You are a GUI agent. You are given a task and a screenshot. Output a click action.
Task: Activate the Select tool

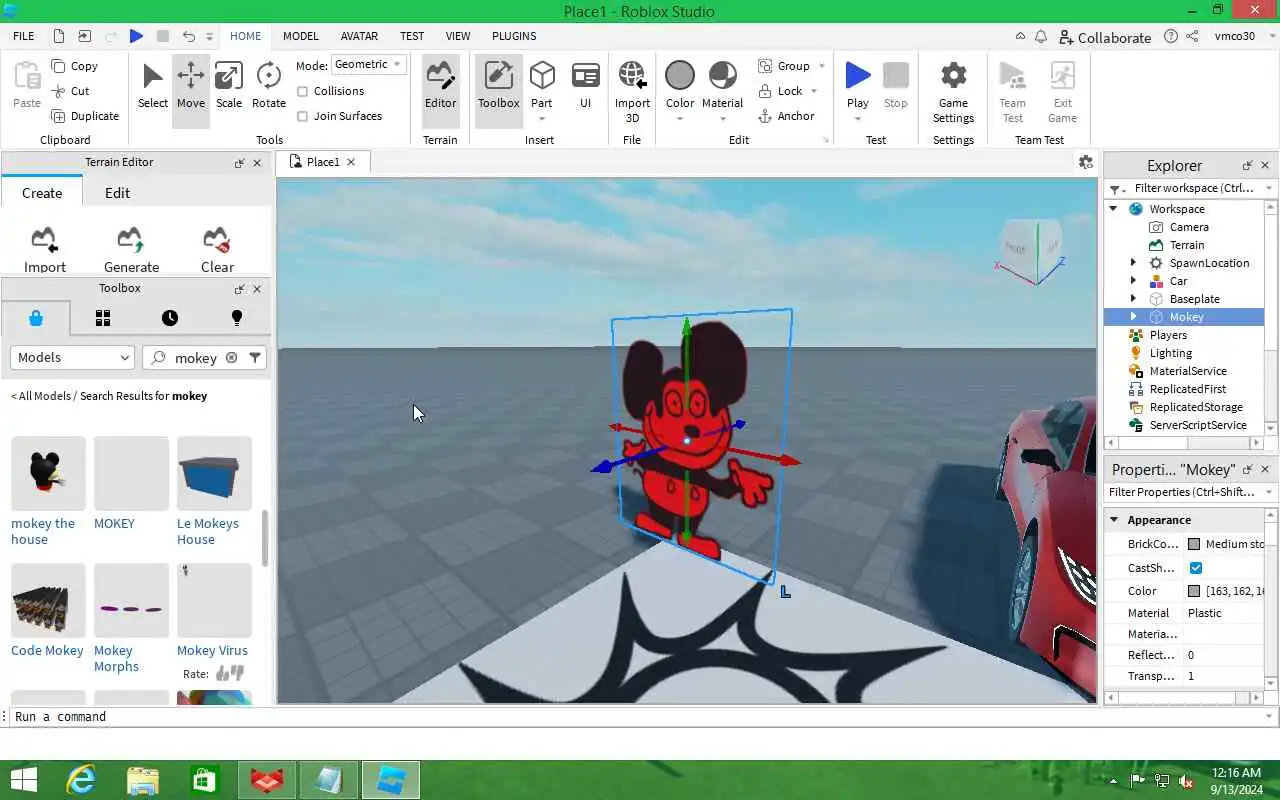tap(153, 86)
